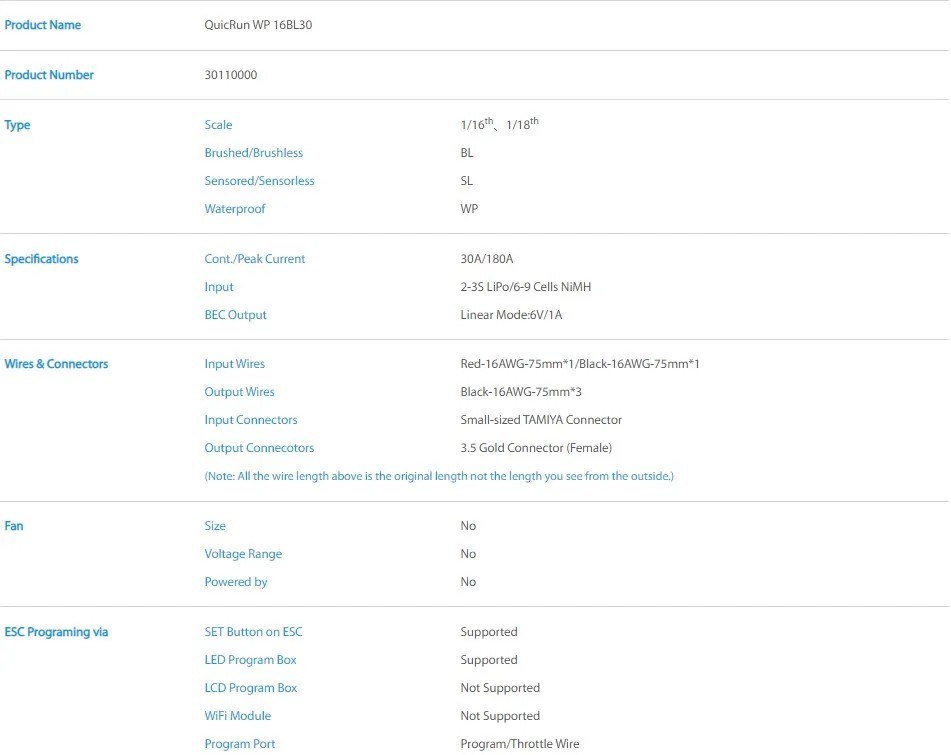This screenshot has width=951, height=755.
Task: Click the "Input" label under Specifications
Action: (x=219, y=287)
